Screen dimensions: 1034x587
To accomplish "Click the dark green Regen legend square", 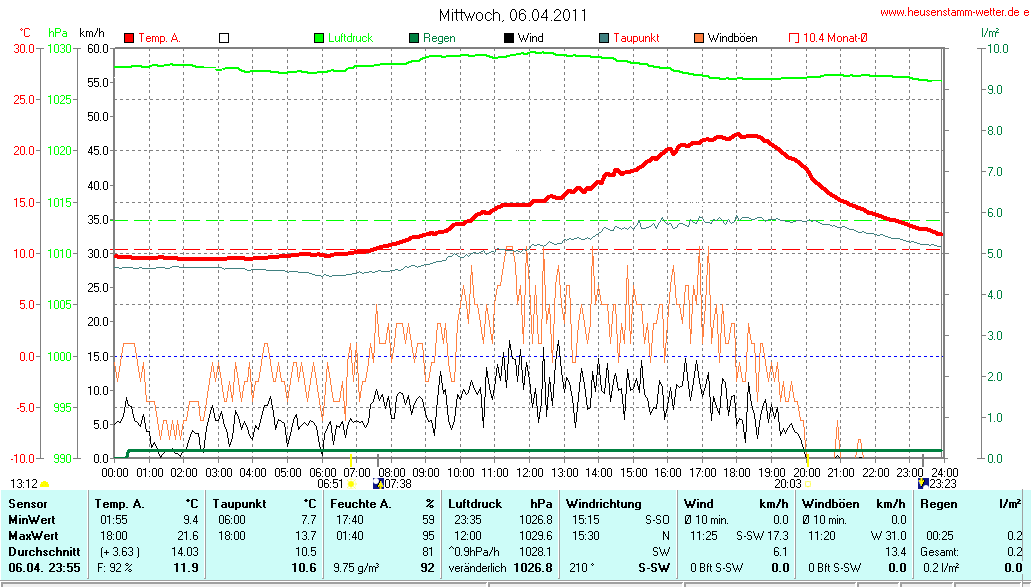I will pos(414,38).
